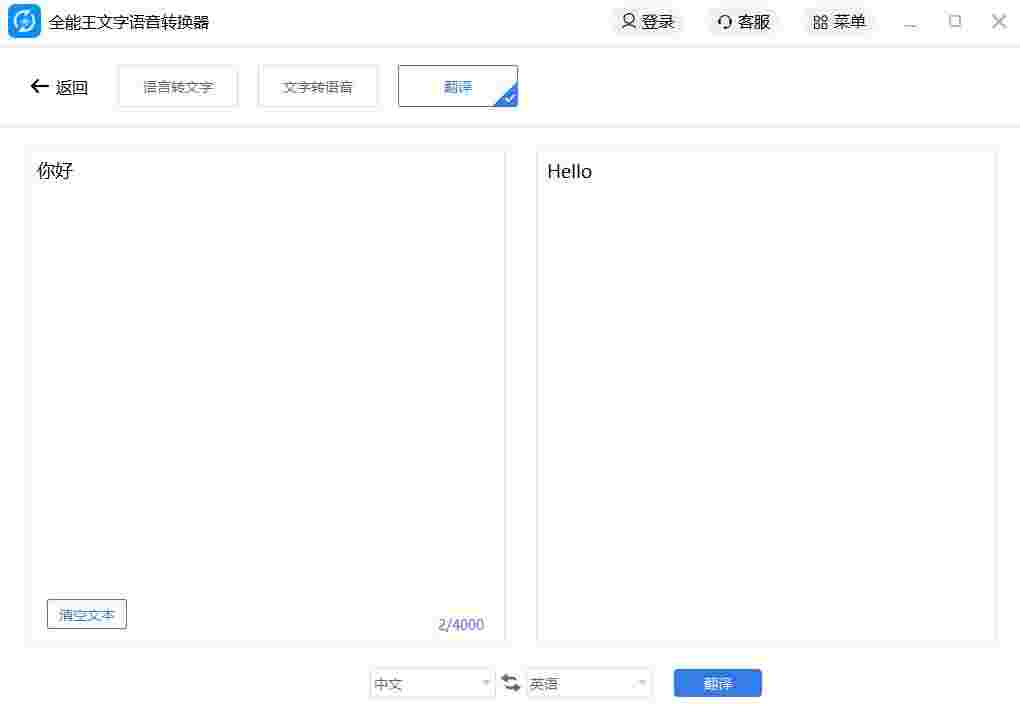Switch to the 语音转文字 tab
The width and height of the screenshot is (1020, 716).
[x=177, y=86]
